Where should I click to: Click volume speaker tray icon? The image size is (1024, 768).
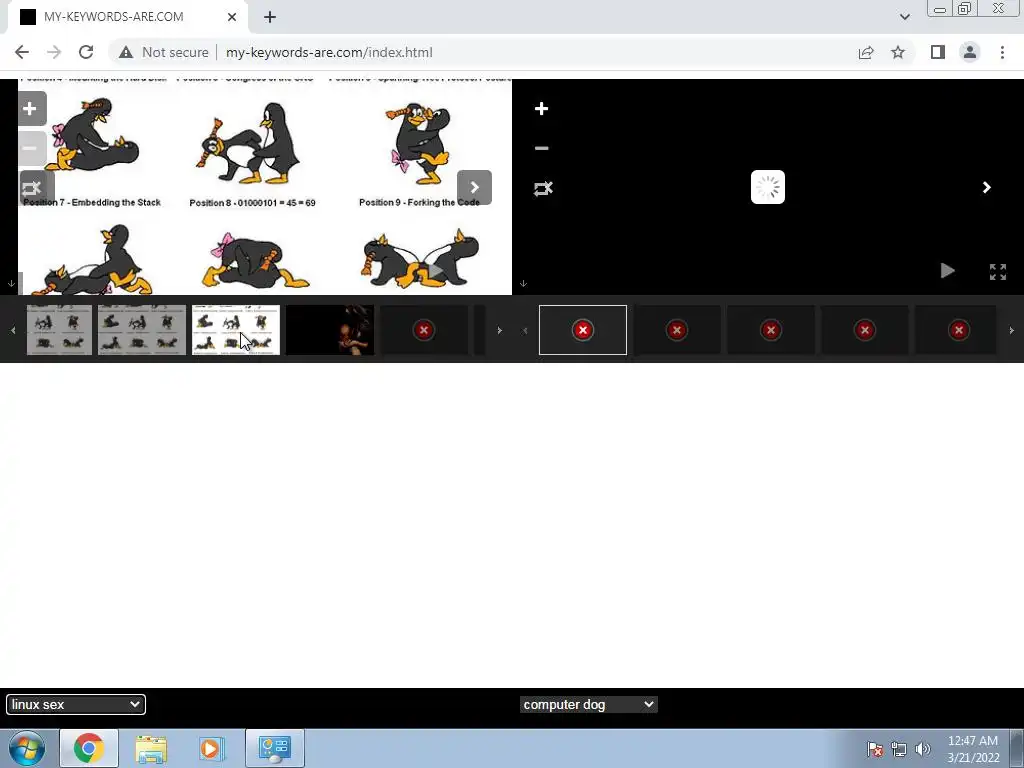[x=922, y=749]
